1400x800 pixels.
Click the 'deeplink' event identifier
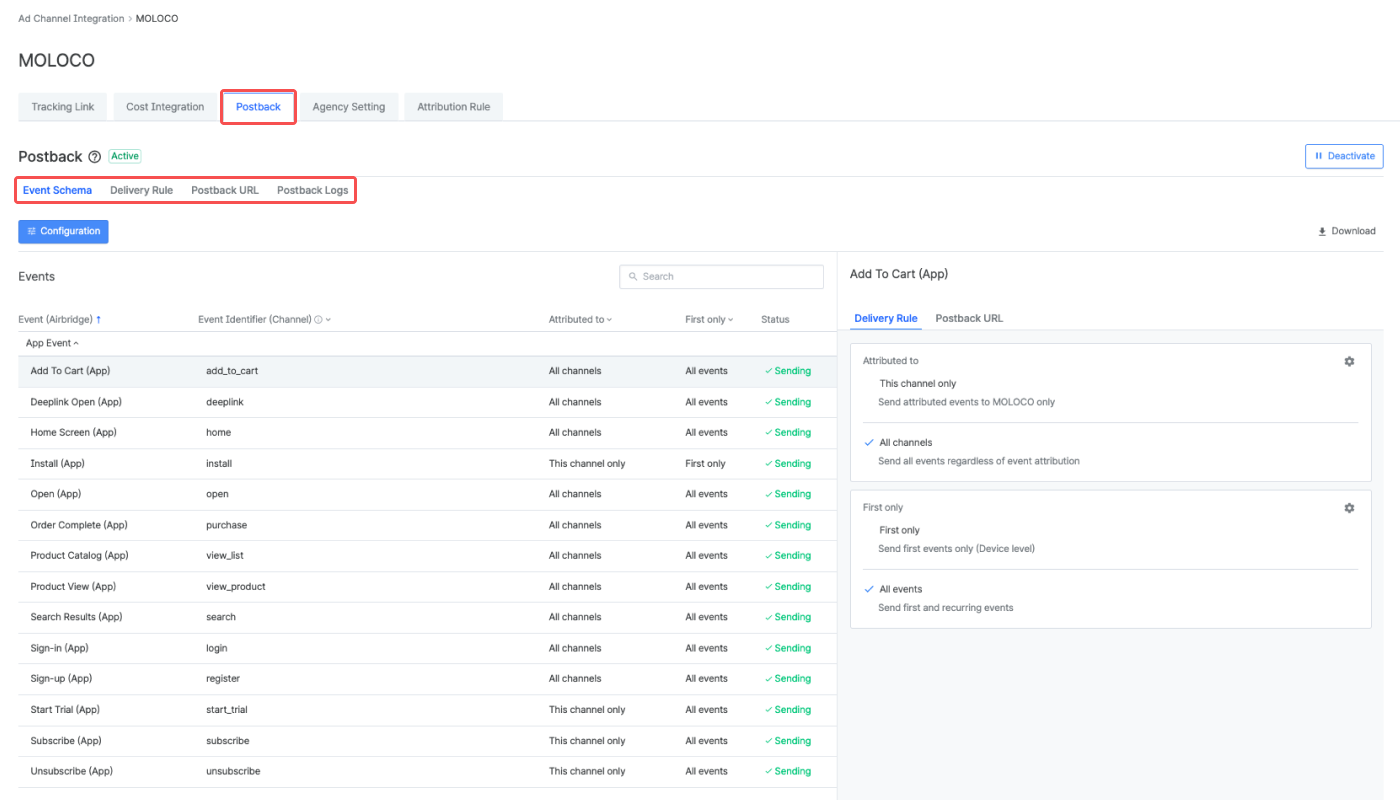coord(225,402)
